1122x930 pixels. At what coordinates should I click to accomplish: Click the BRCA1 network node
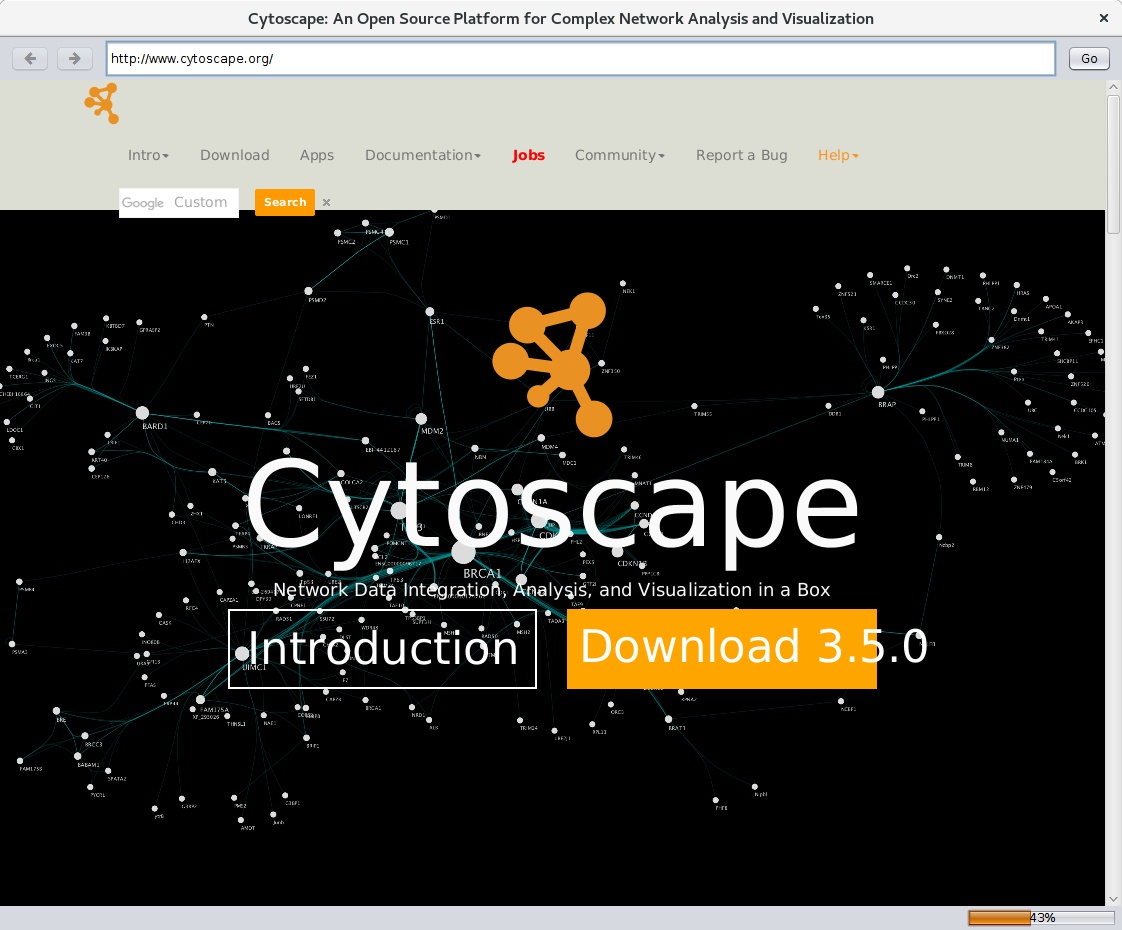(463, 552)
